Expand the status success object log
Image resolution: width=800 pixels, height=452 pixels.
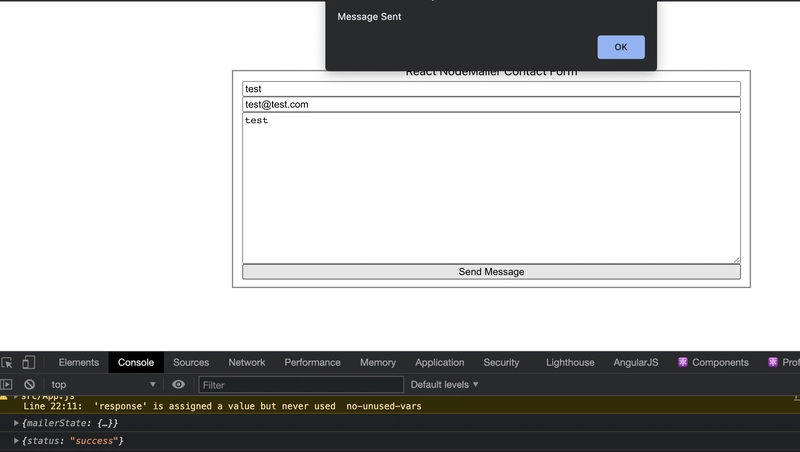click(16, 440)
